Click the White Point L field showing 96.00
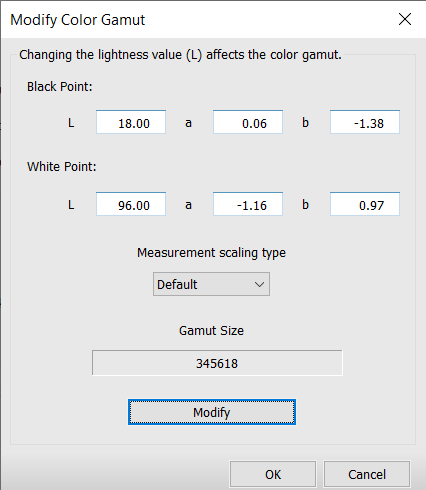This screenshot has height=490, width=426. click(x=131, y=204)
